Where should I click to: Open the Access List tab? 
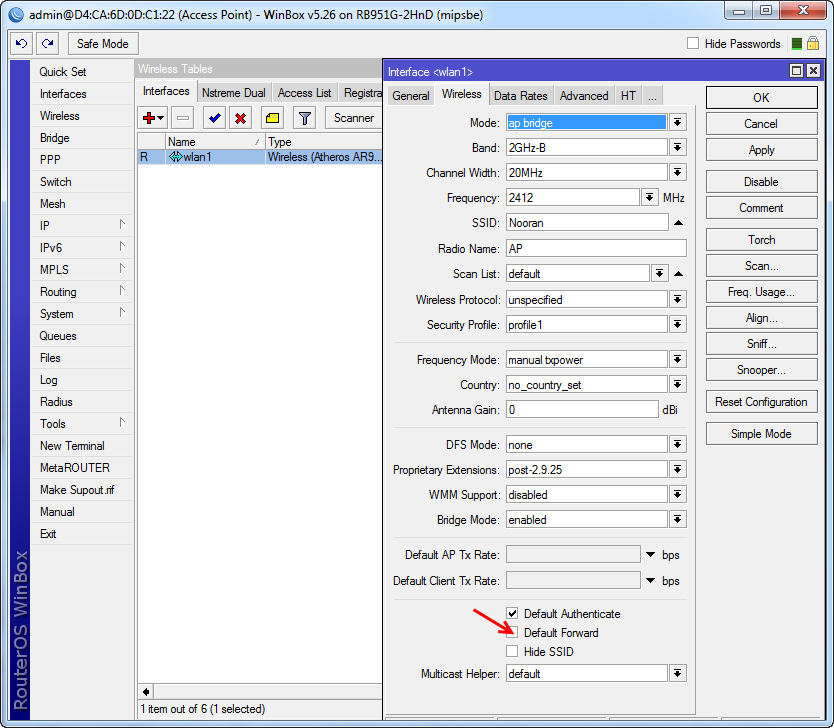[304, 93]
